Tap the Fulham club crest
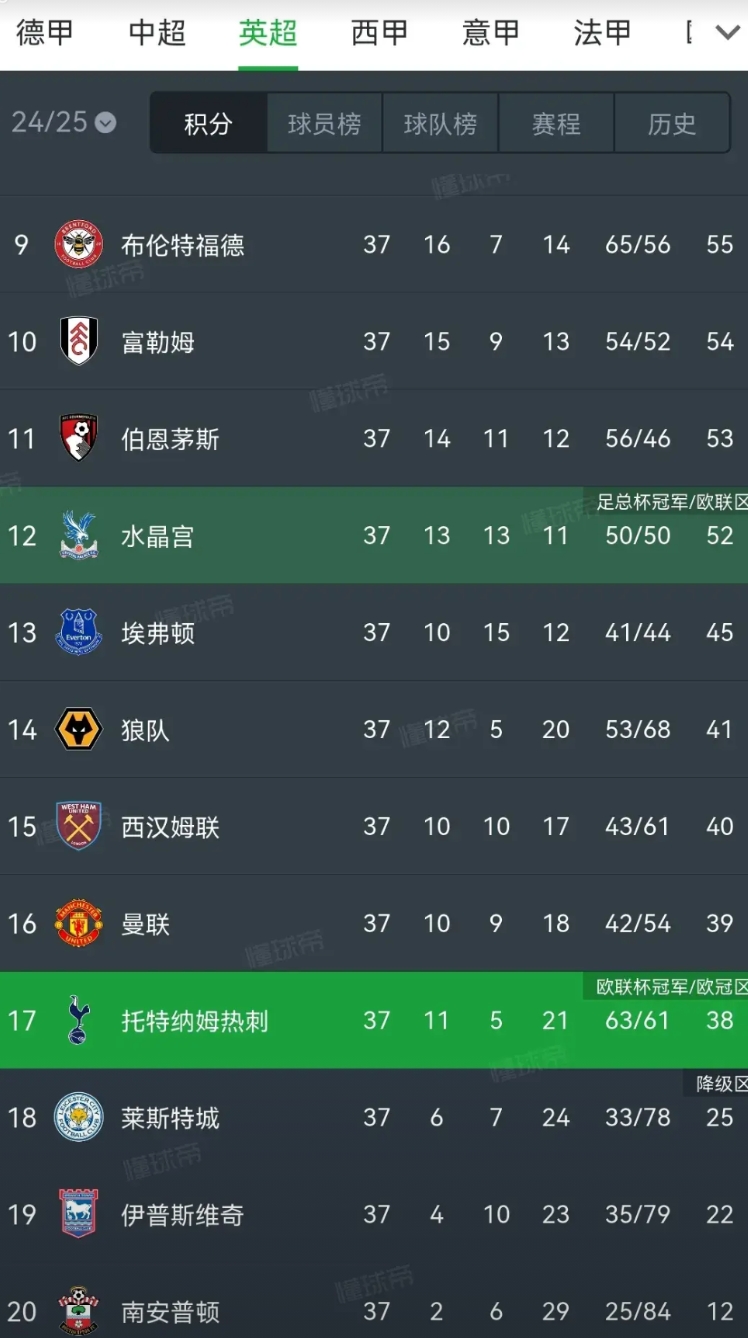Viewport: 748px width, 1338px height. 79,341
